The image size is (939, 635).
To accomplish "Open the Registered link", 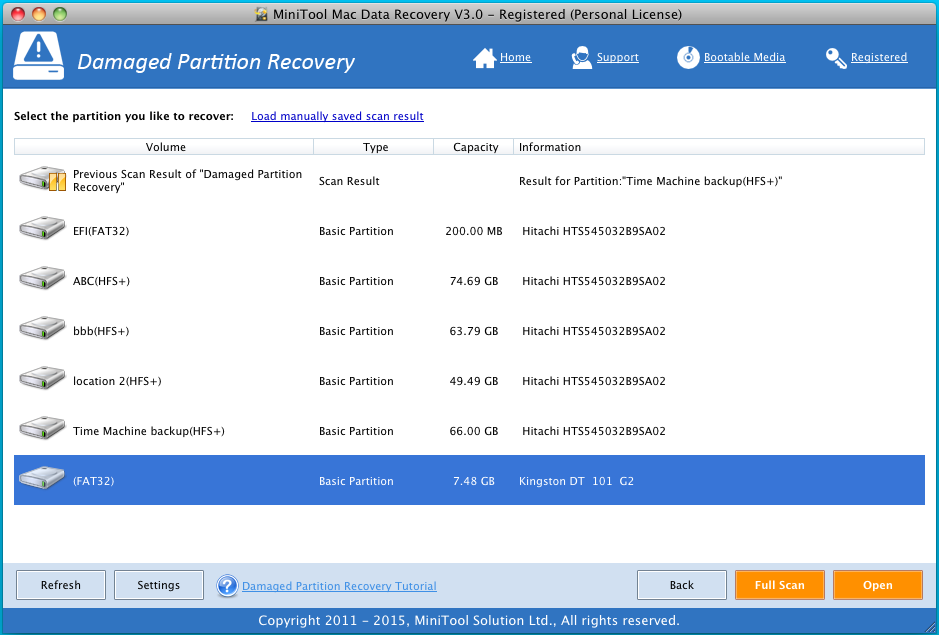I will click(879, 58).
